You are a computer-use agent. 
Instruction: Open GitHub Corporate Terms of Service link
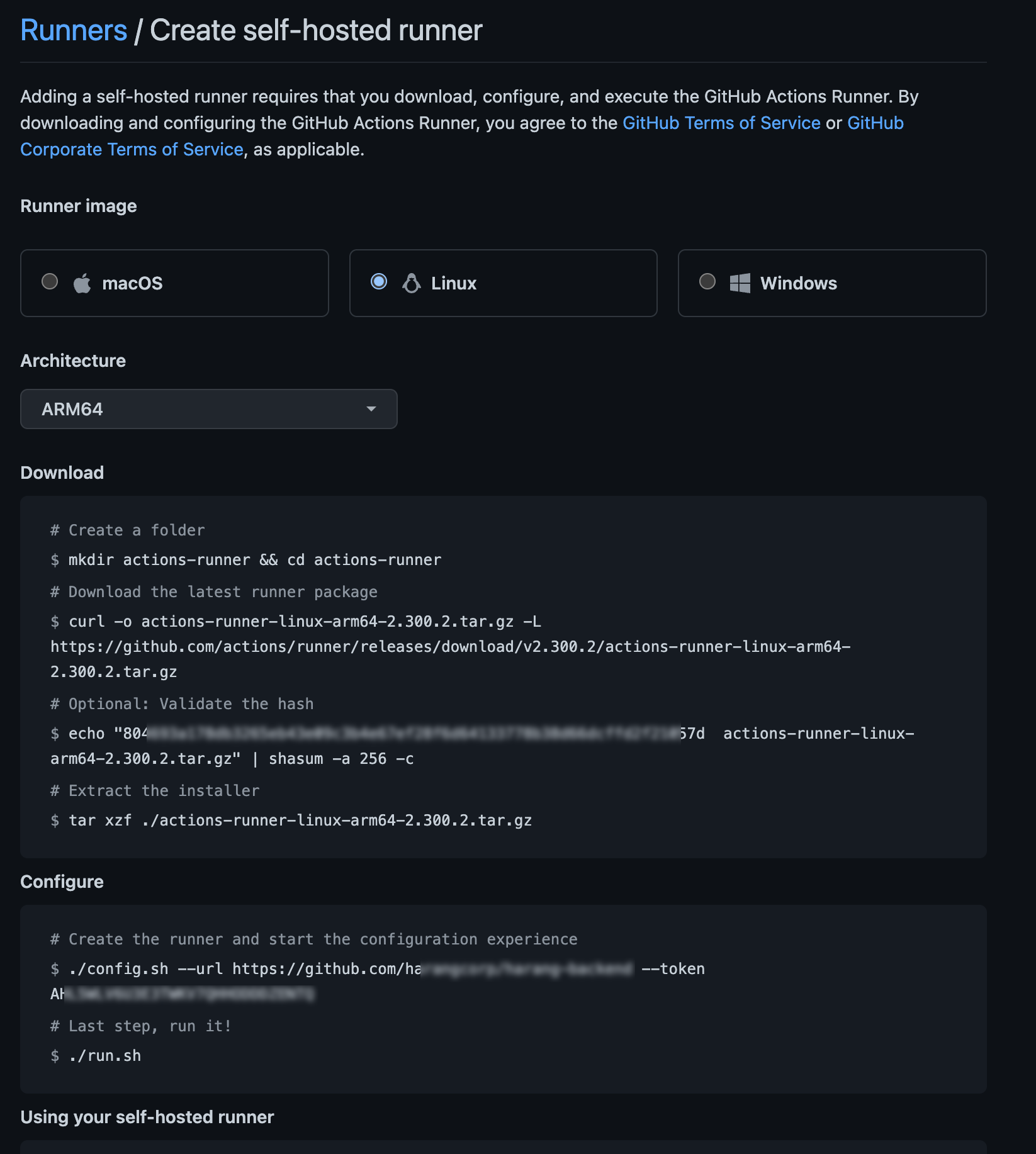[x=132, y=149]
